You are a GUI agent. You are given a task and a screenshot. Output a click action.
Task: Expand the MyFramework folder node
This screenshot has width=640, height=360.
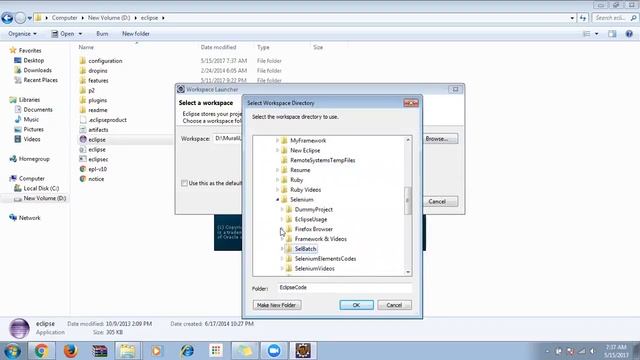point(278,140)
